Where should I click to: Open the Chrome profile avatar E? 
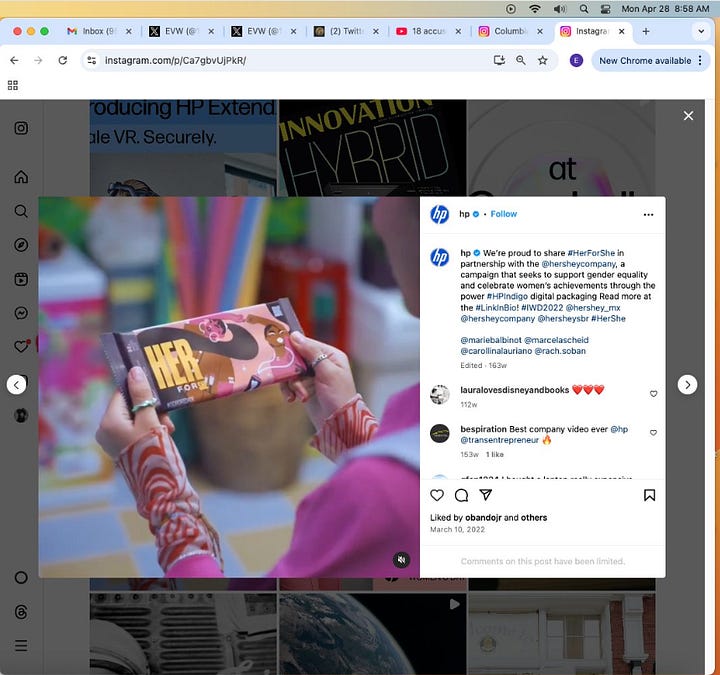pyautogui.click(x=576, y=60)
